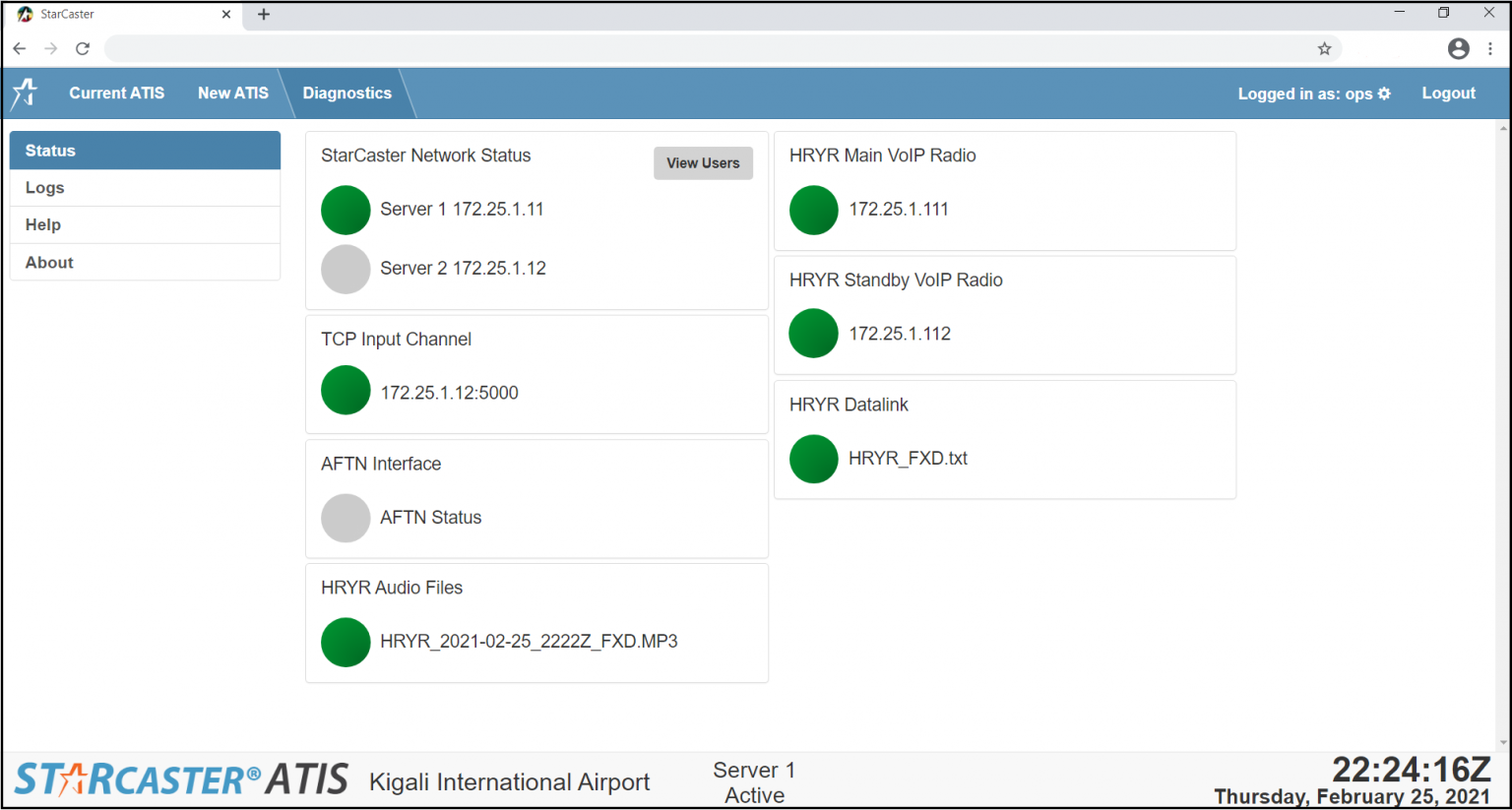Viewport: 1512px width, 810px height.
Task: Click the HRYR Datalink green status circle
Action: tap(813, 459)
